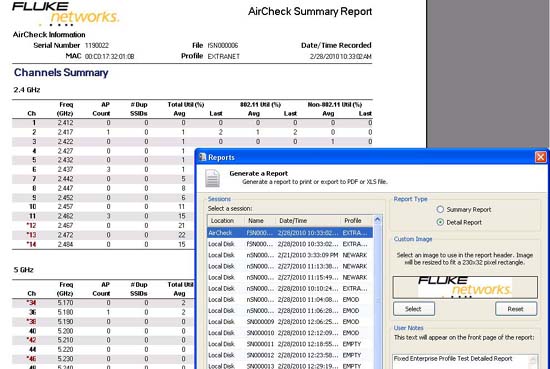
Task: Click the Generate a Report document icon
Action: (x=212, y=178)
